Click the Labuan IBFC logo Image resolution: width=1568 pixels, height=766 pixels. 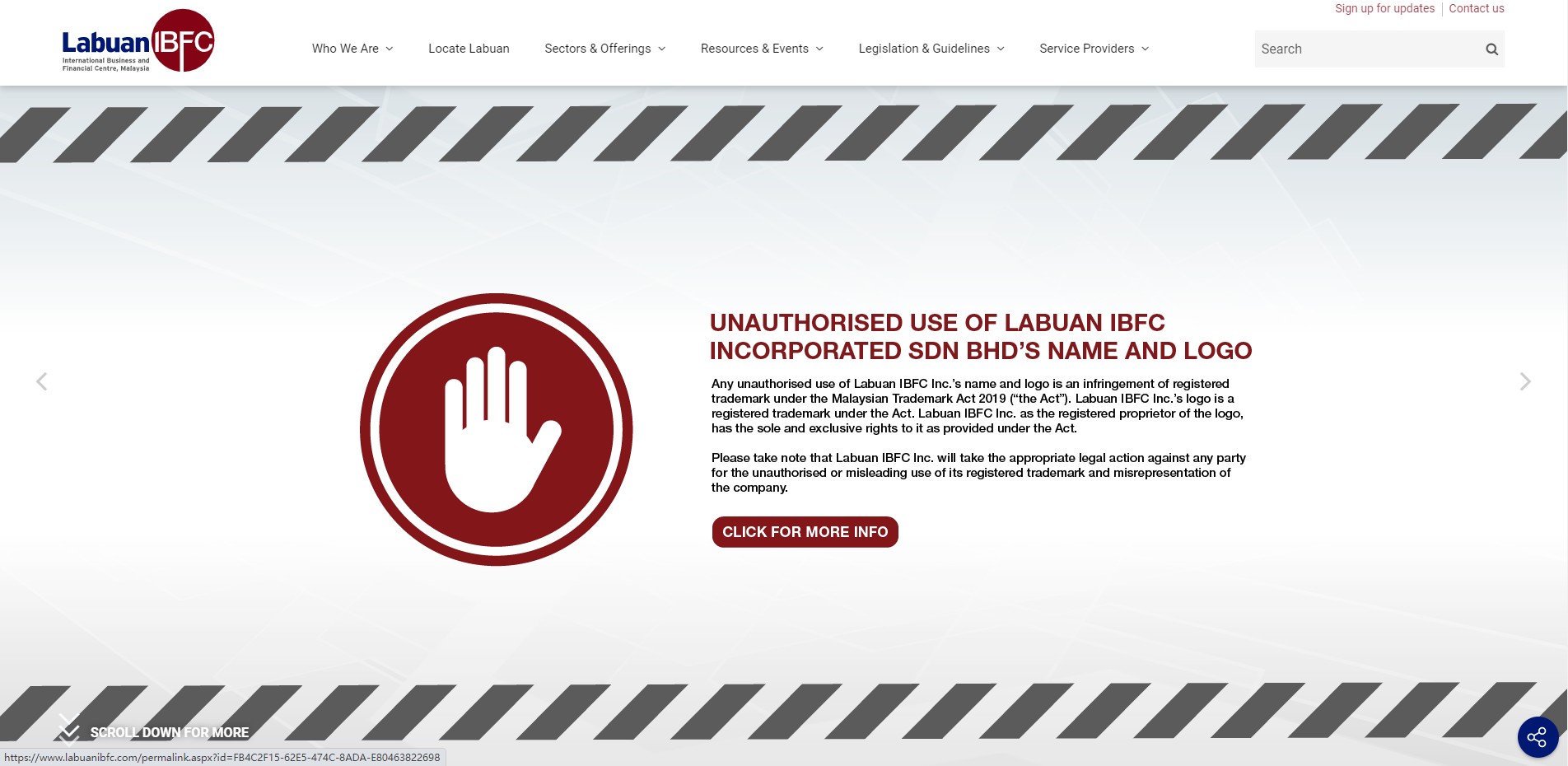point(138,41)
